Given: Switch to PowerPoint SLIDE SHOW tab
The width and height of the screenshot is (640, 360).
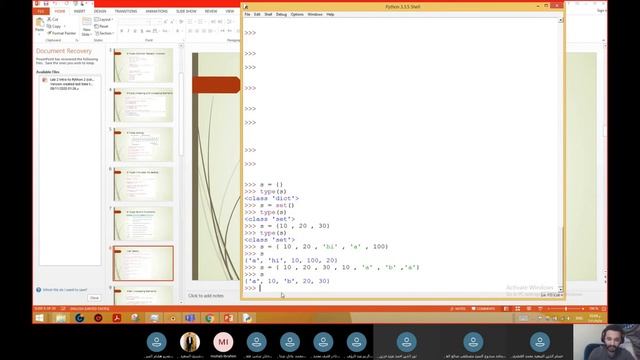Looking at the screenshot, I should click(186, 11).
